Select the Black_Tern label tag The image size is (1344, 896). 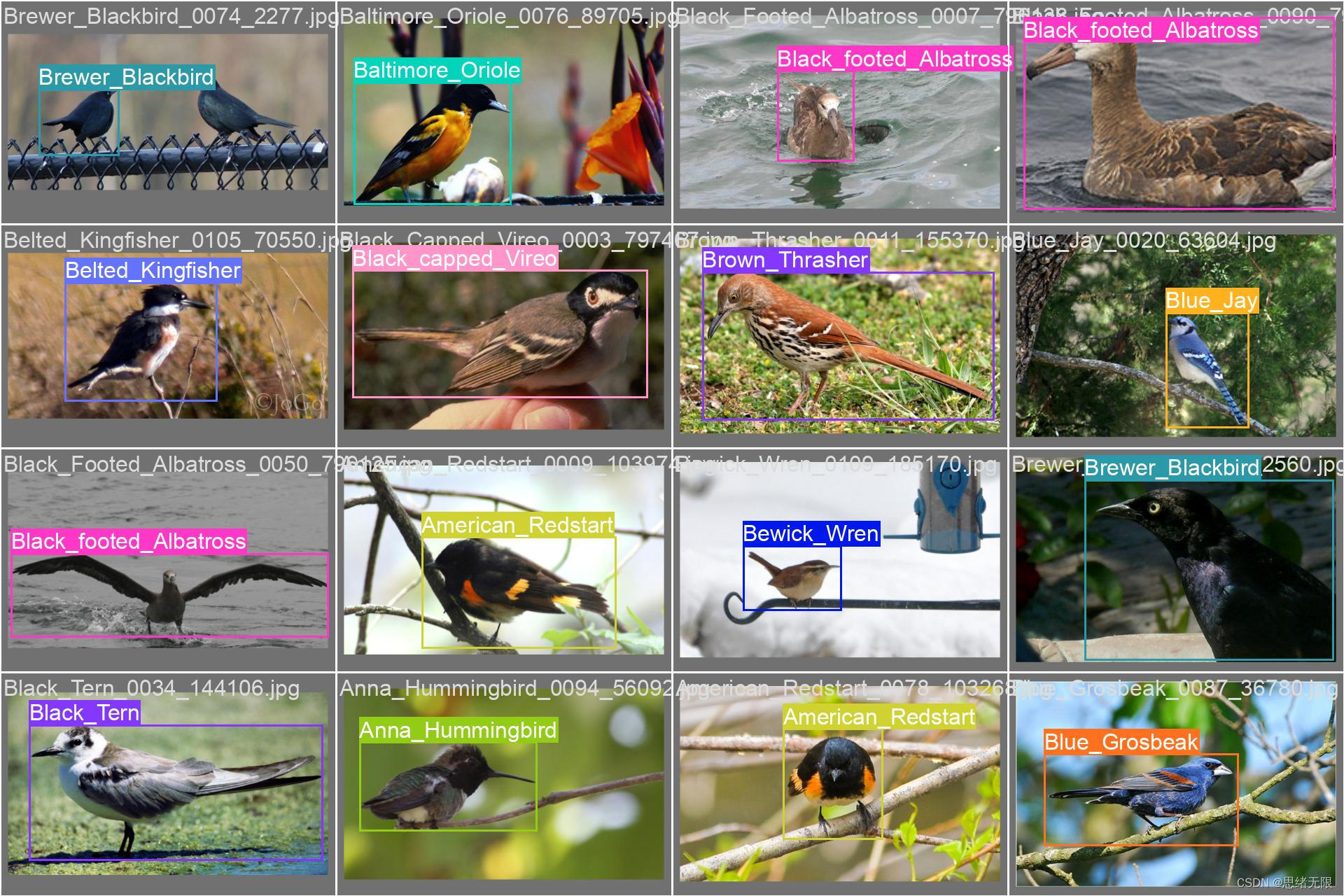tap(85, 713)
